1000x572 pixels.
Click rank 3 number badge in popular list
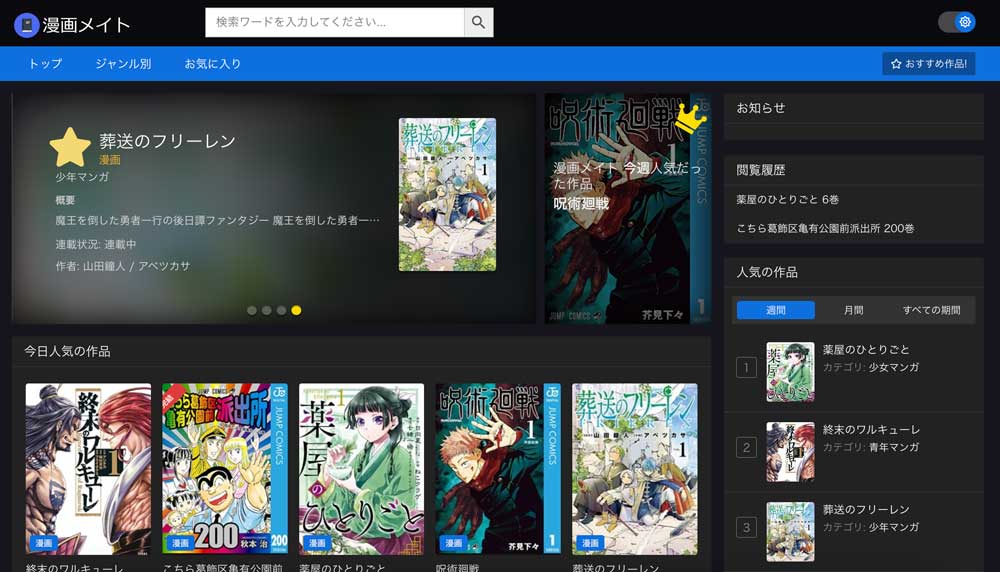[x=746, y=527]
